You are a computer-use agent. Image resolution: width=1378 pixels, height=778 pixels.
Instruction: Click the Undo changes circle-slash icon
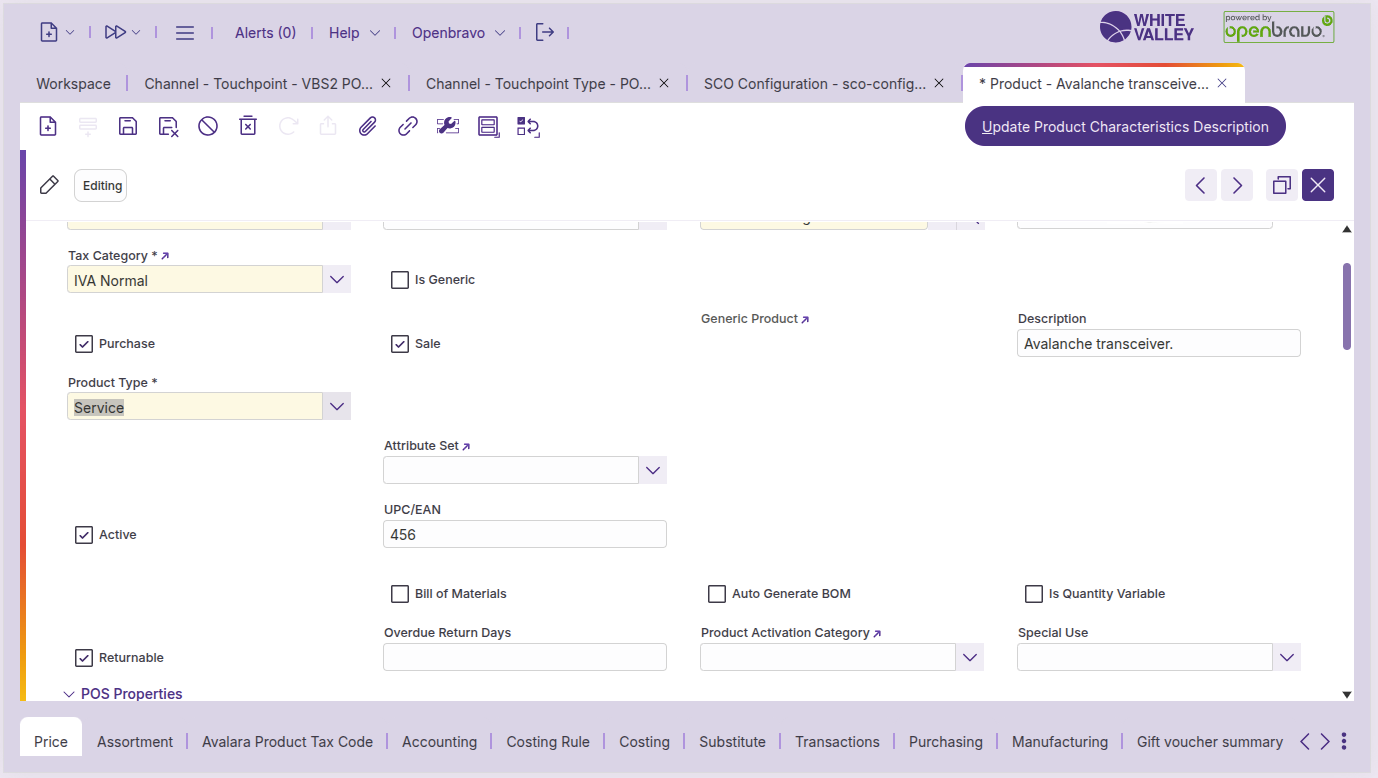[208, 126]
